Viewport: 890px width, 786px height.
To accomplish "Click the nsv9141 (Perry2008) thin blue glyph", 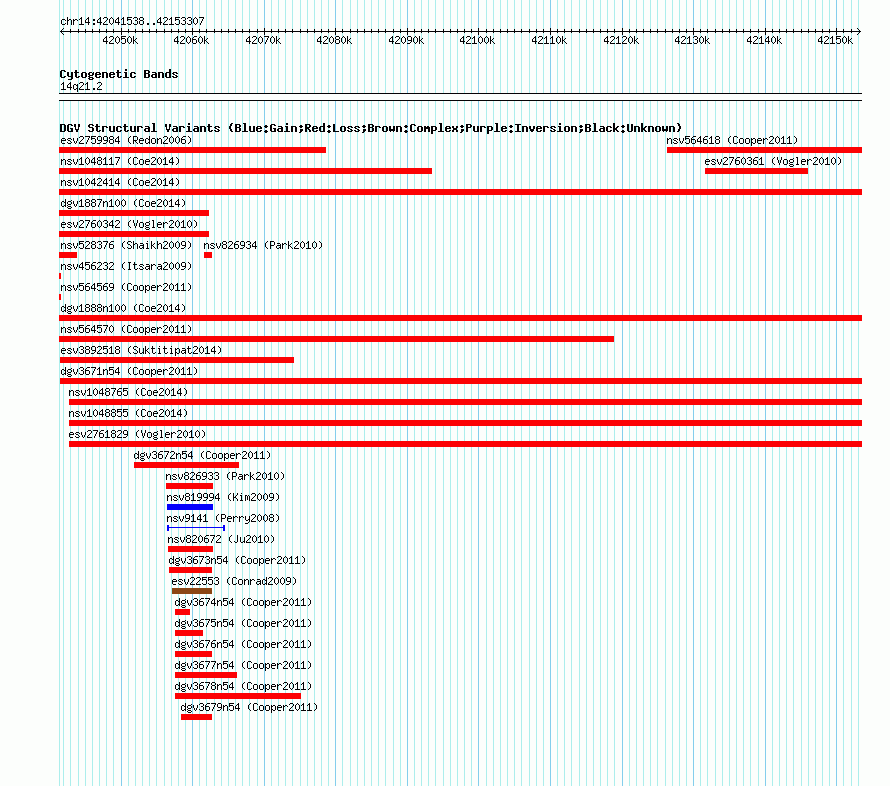I will click(196, 528).
